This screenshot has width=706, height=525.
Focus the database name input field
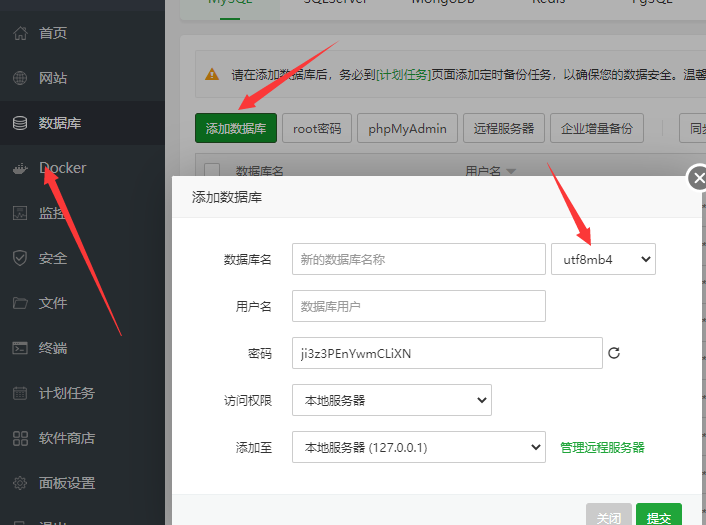[417, 259]
